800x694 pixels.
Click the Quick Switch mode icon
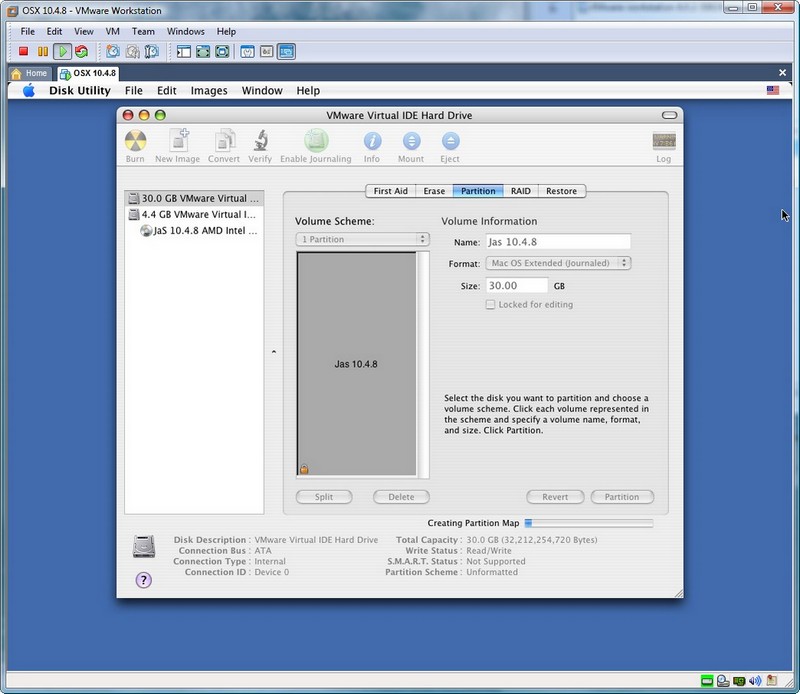pos(203,52)
